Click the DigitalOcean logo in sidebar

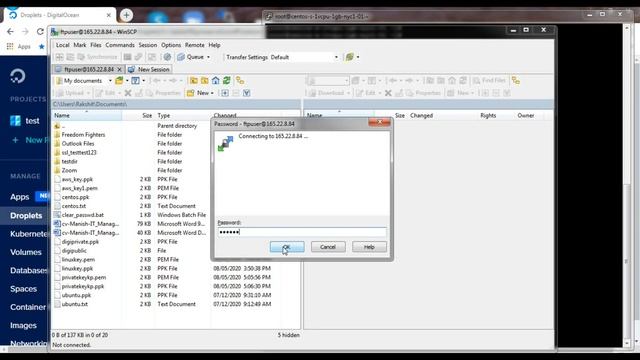tap(18, 76)
